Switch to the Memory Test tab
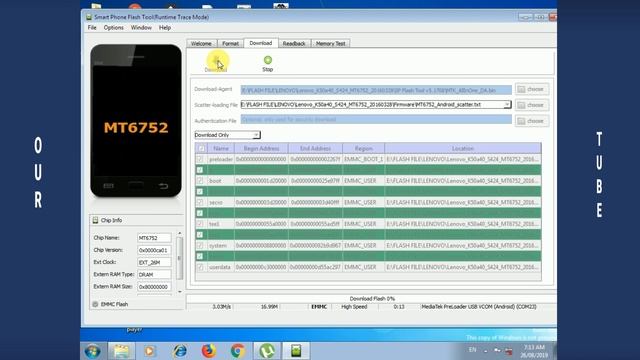The width and height of the screenshot is (640, 360). coord(331,43)
